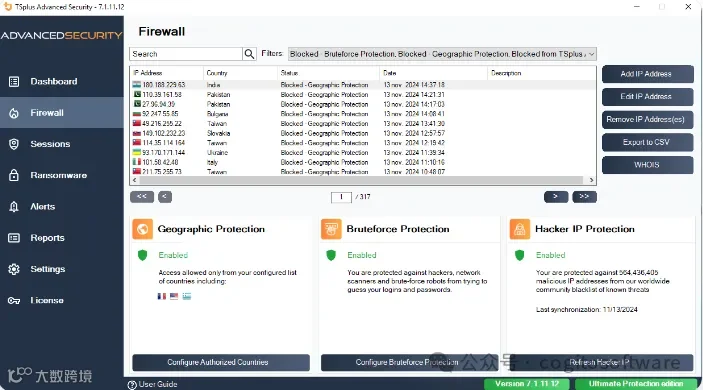This screenshot has height=390, width=703.
Task: Click the Refresh Hacker IP button
Action: pos(601,363)
